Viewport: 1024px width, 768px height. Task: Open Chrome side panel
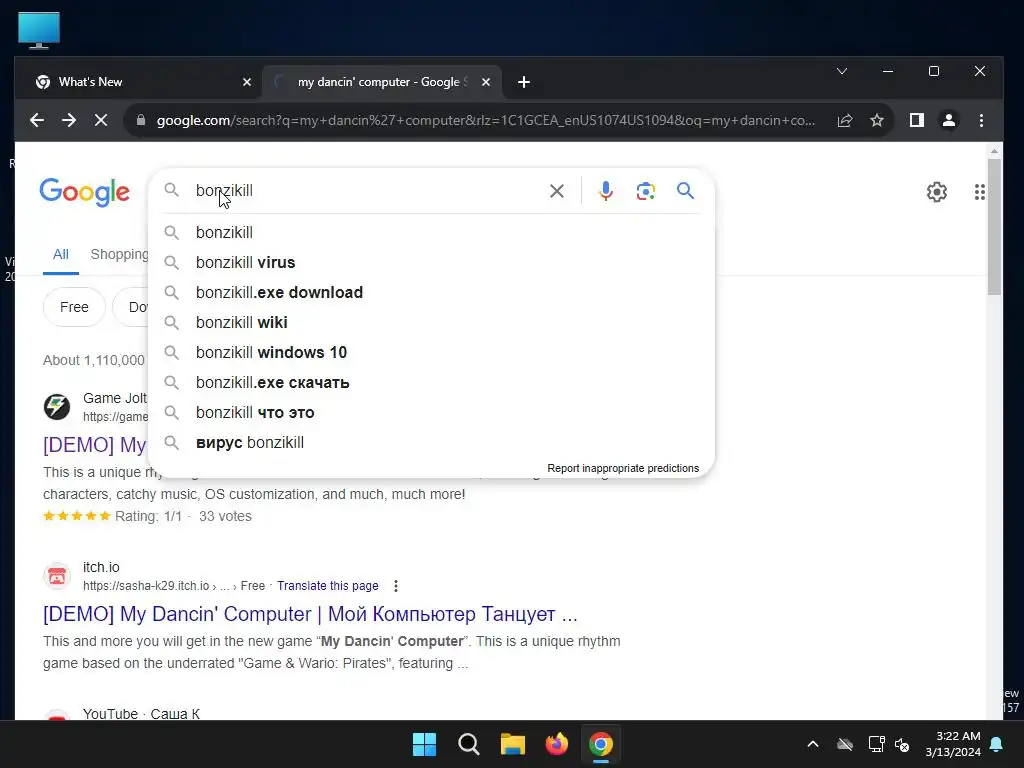(917, 120)
